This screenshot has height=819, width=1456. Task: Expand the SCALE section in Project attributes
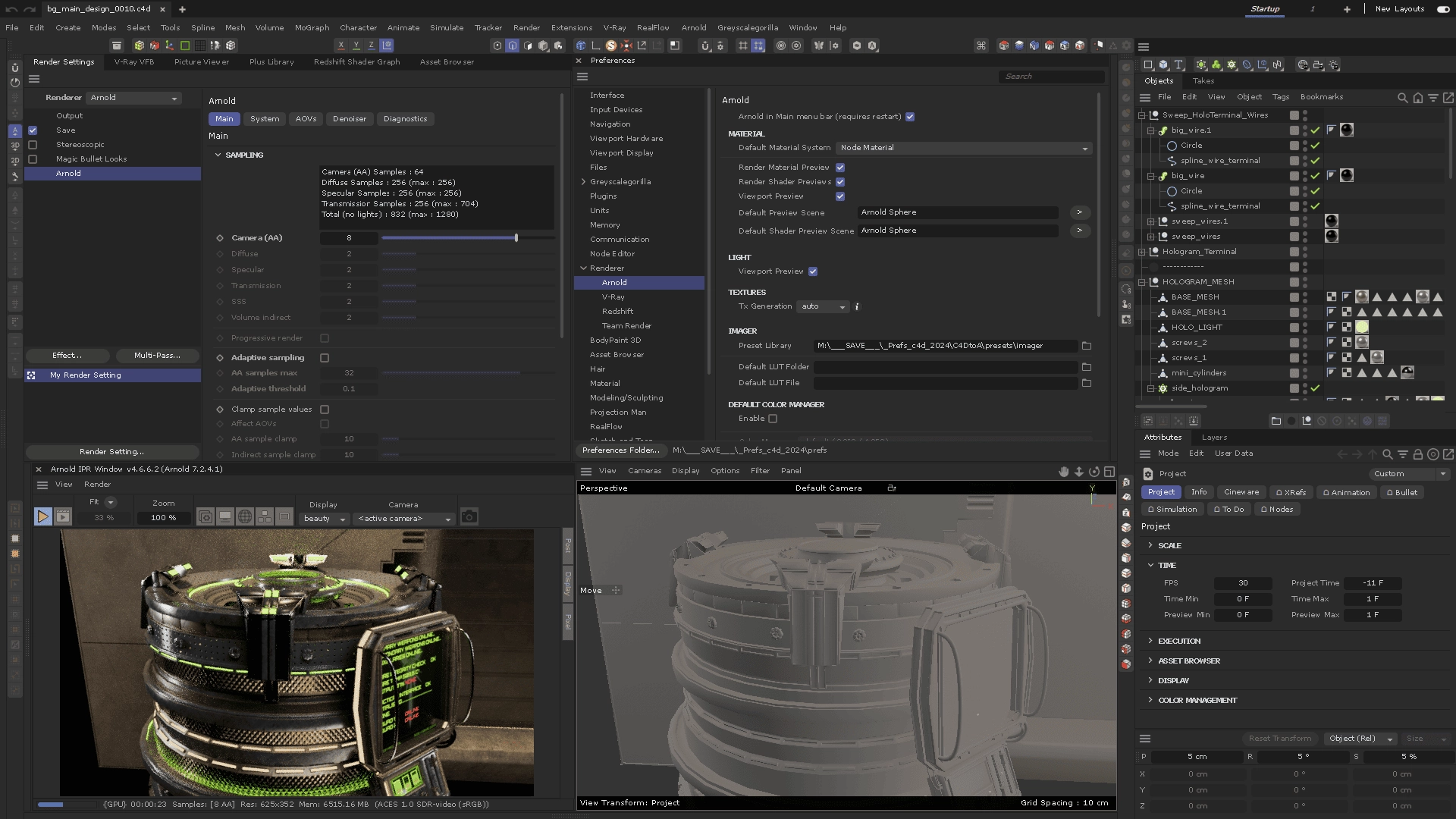click(x=1150, y=546)
